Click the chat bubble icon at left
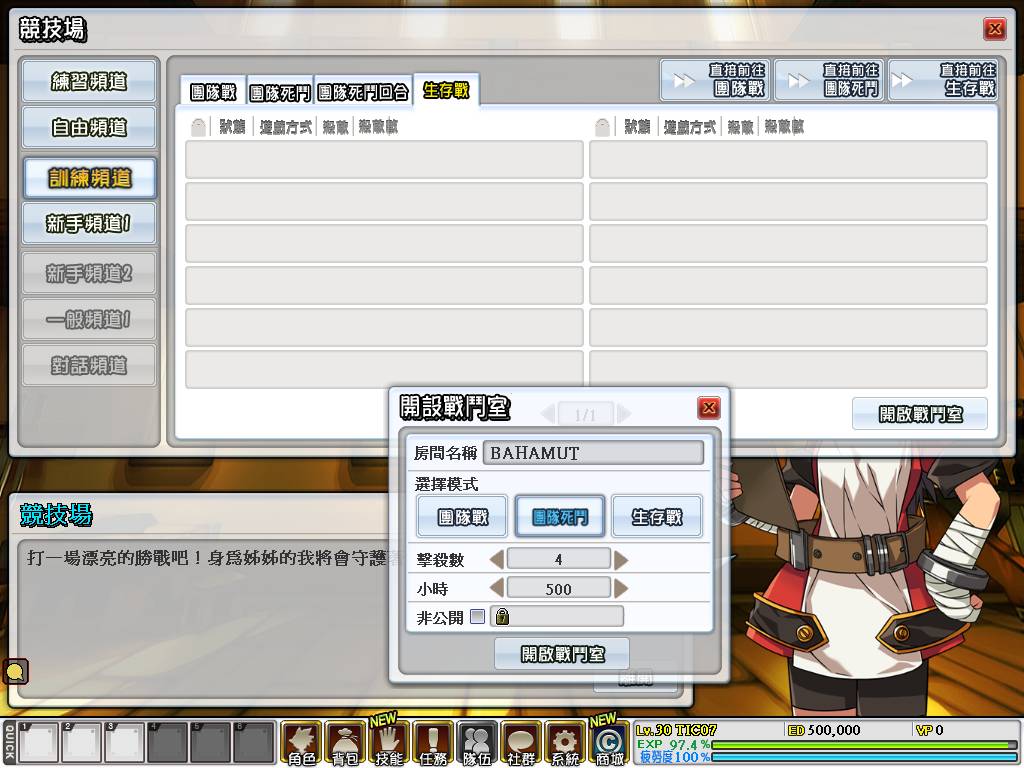The width and height of the screenshot is (1024, 768). [16, 671]
